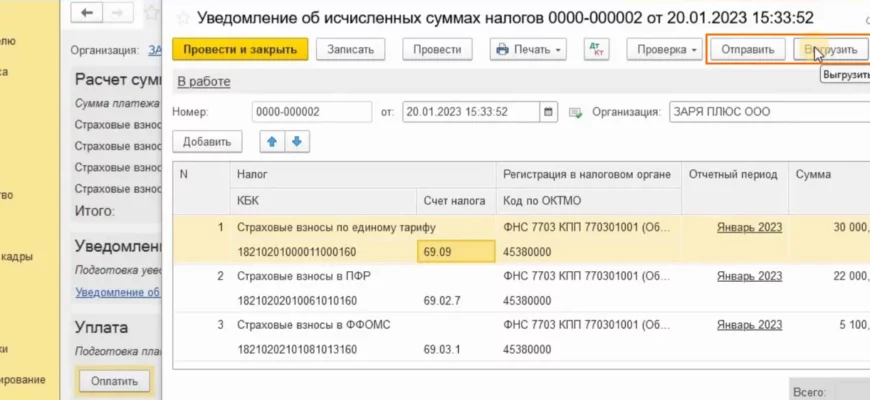The width and height of the screenshot is (870, 400).
Task: Click the Выгрузить button
Action: point(831,49)
